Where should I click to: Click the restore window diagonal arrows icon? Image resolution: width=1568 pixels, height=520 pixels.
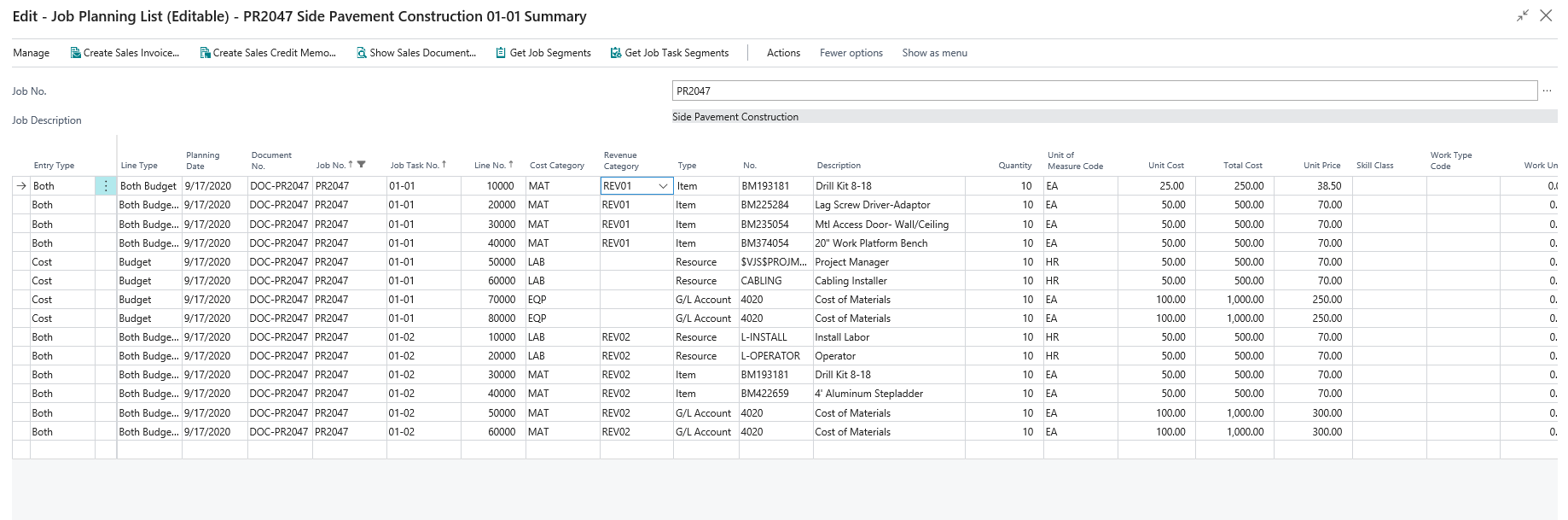[1523, 16]
